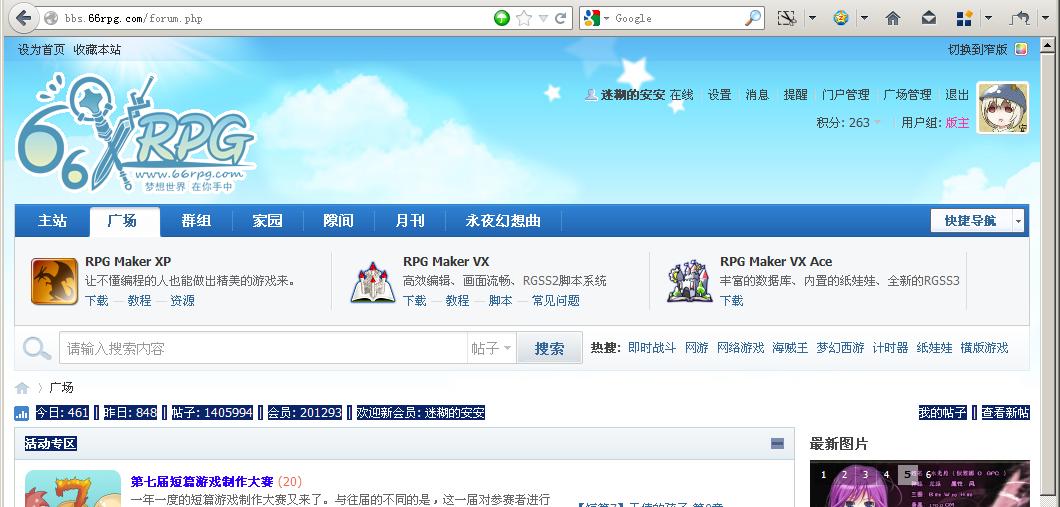
Task: Click 脚本 under RPG Maker VX
Action: click(x=500, y=301)
